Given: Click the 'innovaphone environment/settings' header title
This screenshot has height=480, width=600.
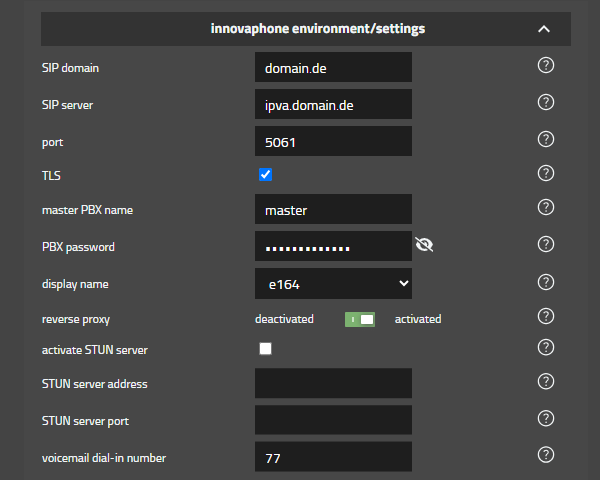Looking at the screenshot, I should (318, 29).
